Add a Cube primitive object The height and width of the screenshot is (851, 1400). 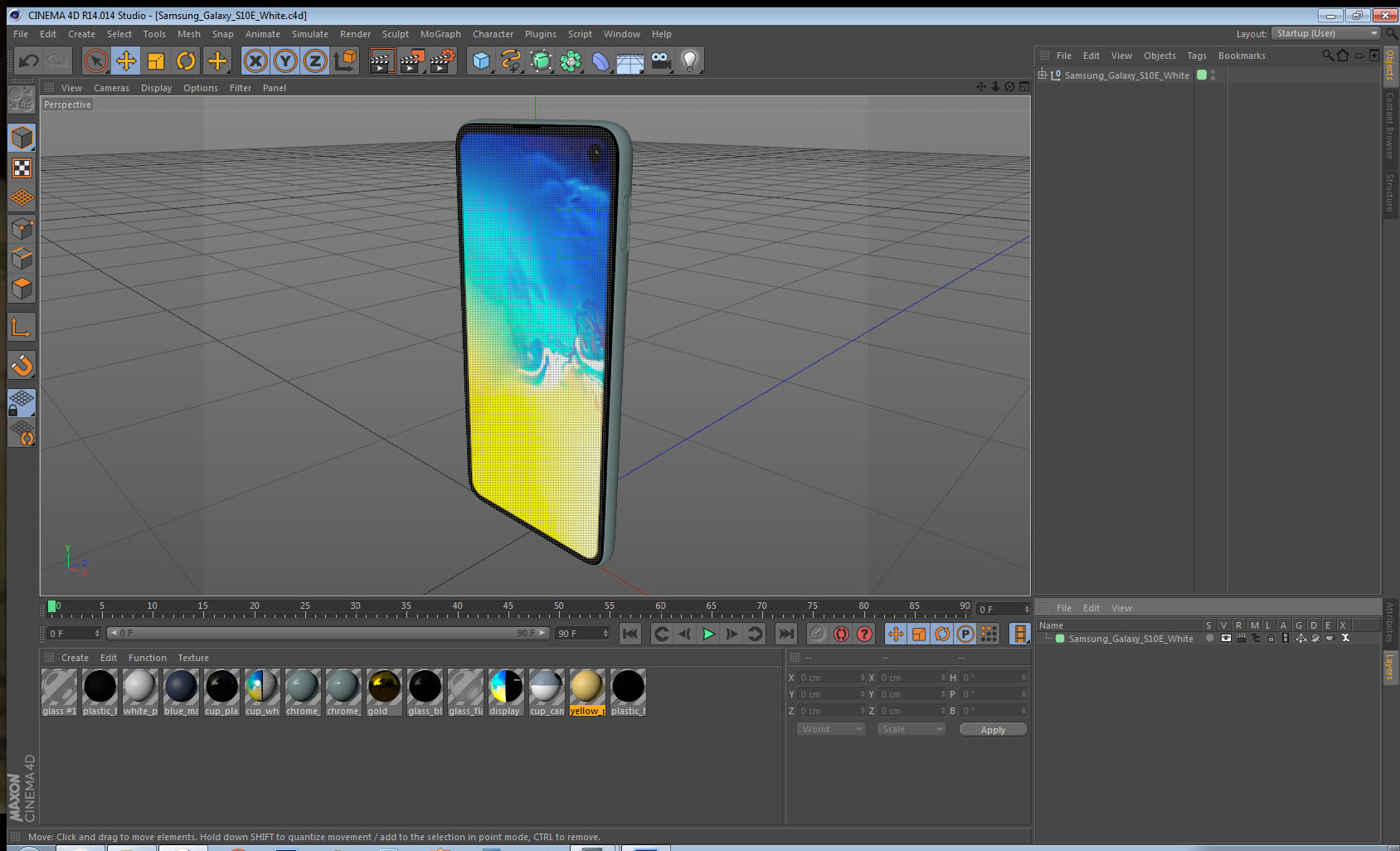[x=481, y=61]
